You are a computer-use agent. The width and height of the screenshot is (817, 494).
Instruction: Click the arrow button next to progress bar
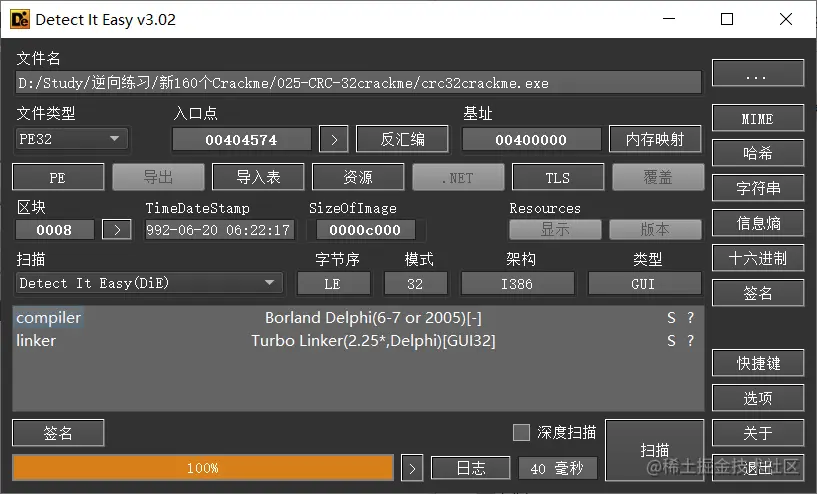(x=412, y=468)
